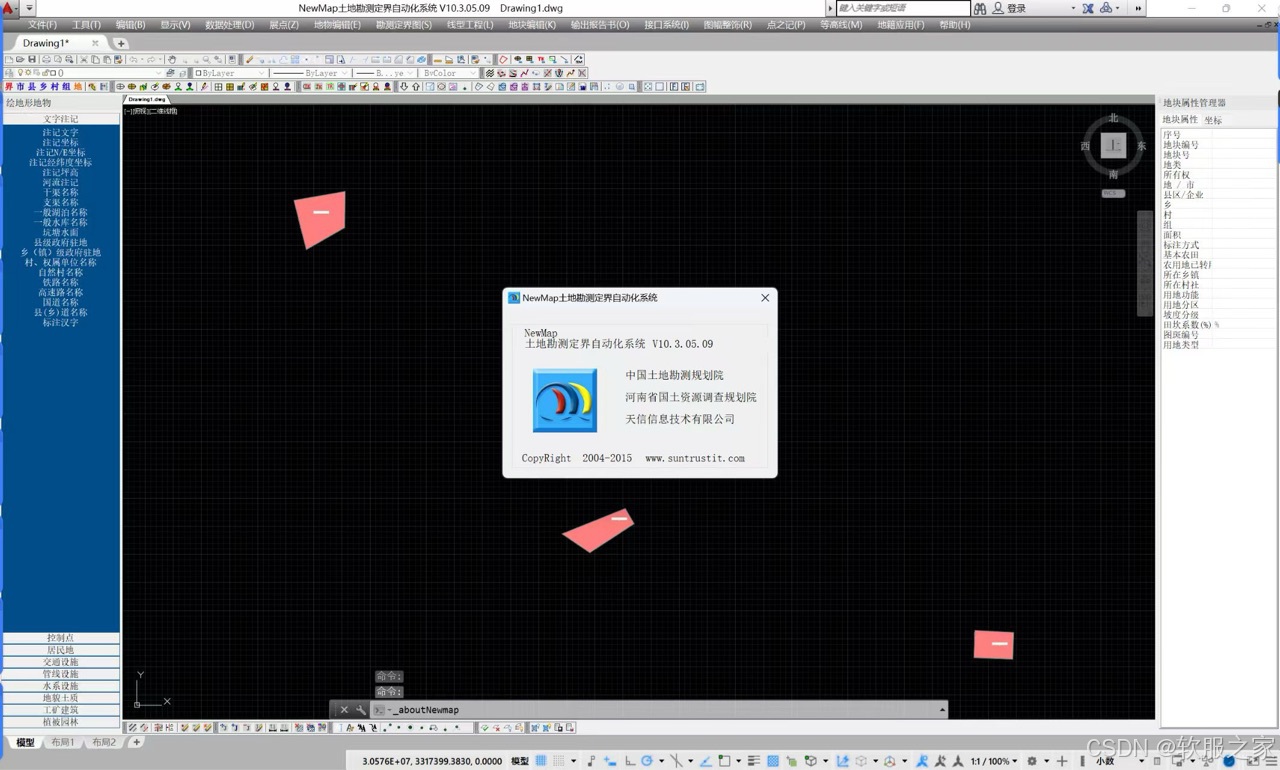Click the NewMap logo in About dialog
The height and width of the screenshot is (770, 1280).
click(x=565, y=400)
